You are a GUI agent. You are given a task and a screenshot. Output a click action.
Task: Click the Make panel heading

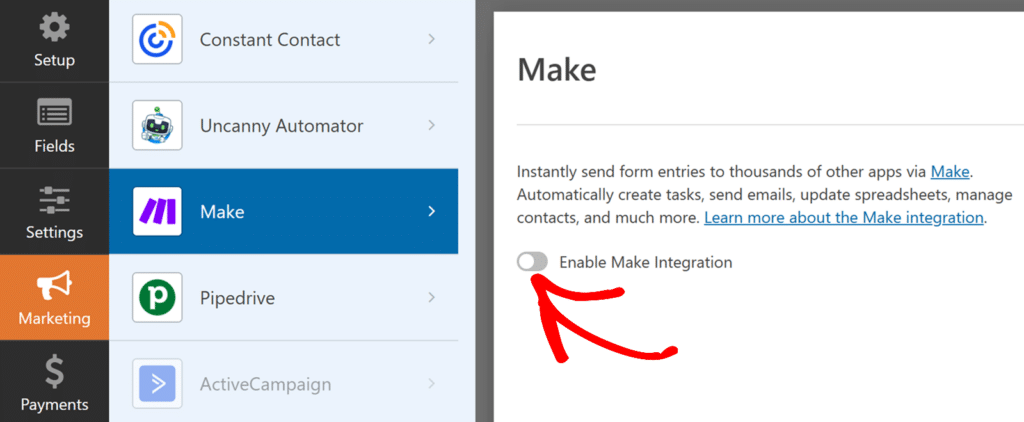(556, 69)
